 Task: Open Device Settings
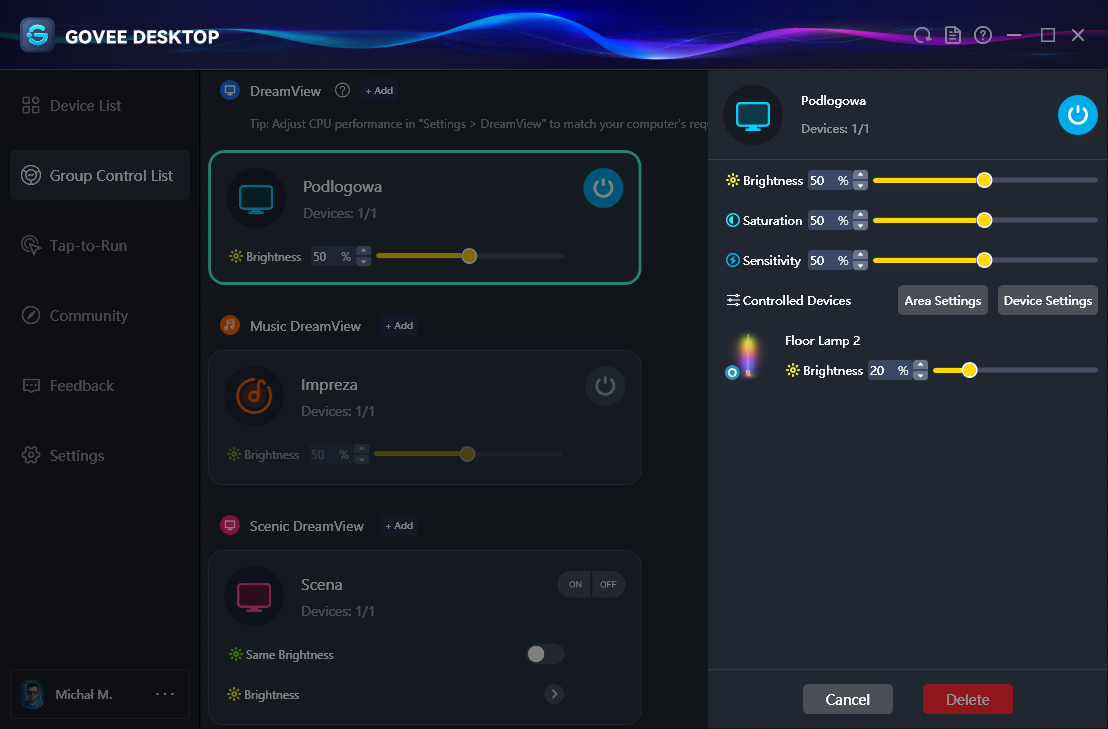point(1047,300)
